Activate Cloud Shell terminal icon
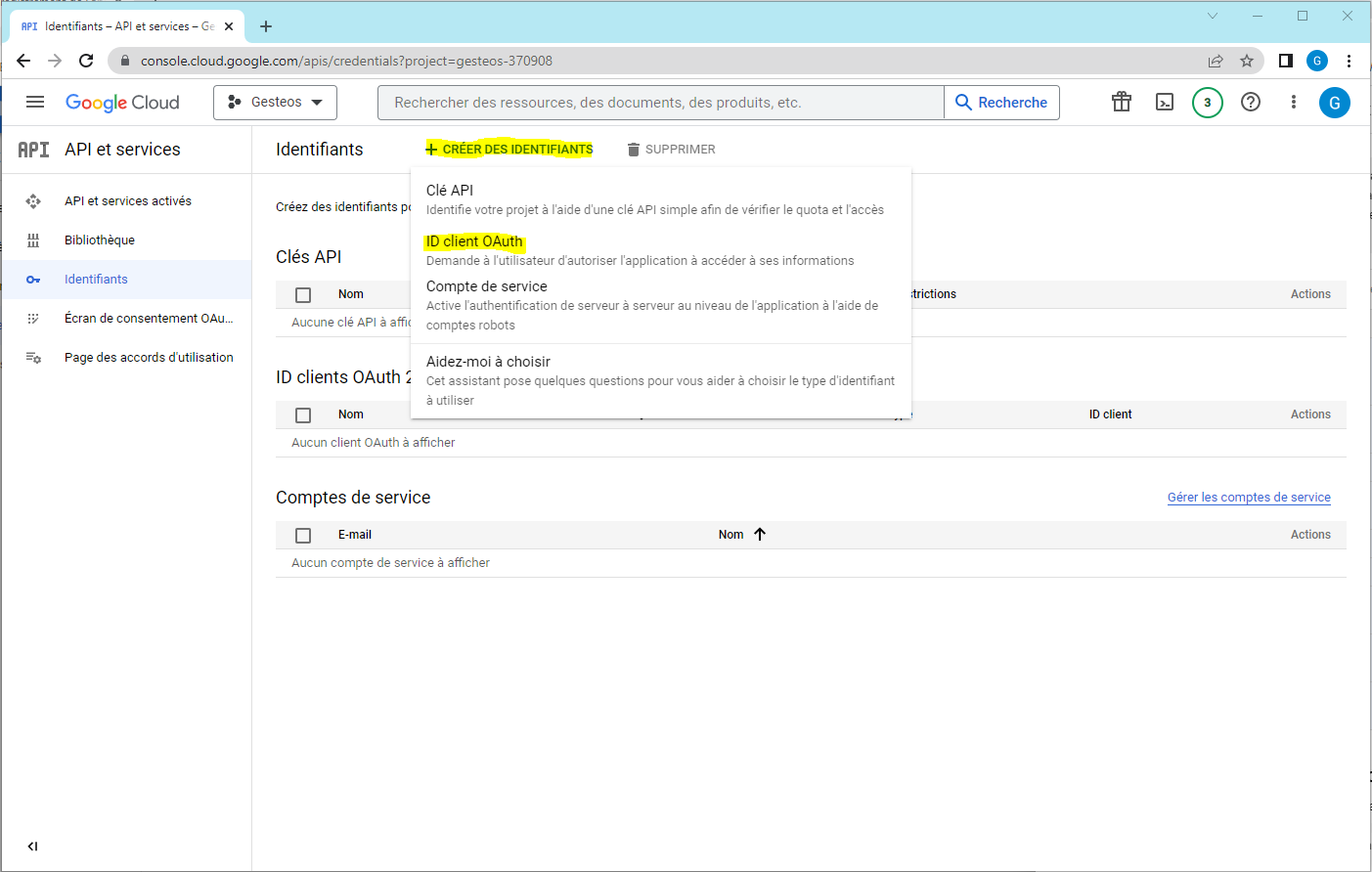 (1165, 102)
